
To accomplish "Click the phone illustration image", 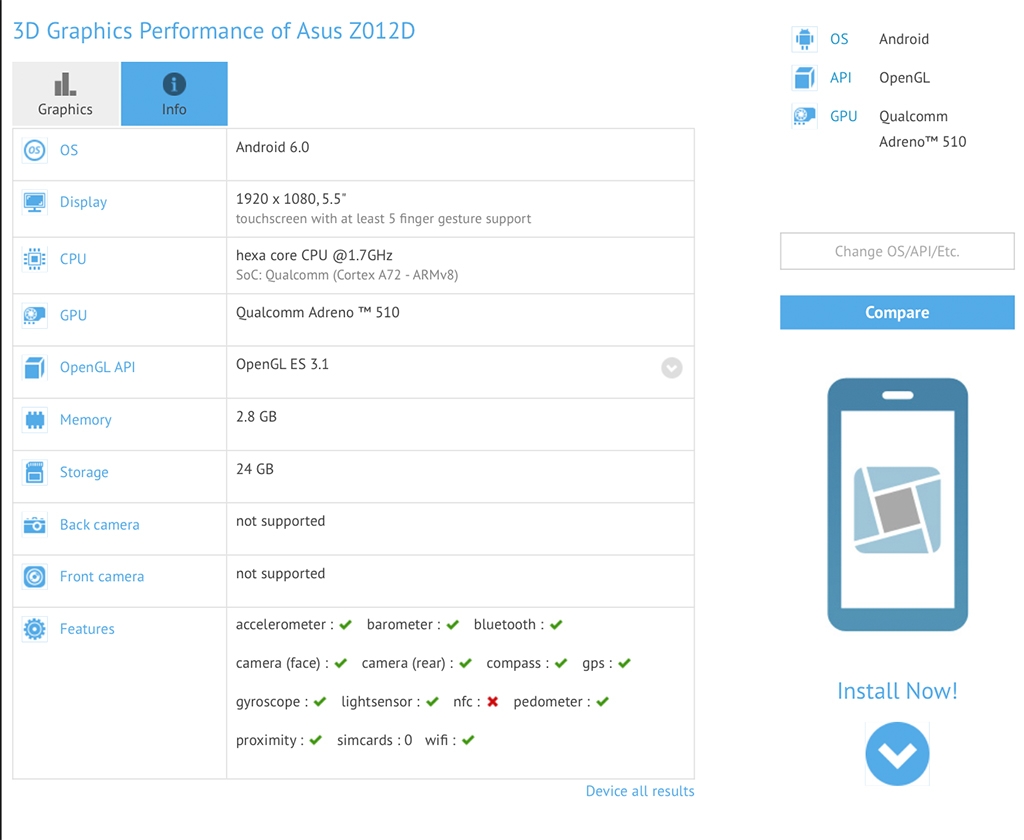I will click(897, 504).
